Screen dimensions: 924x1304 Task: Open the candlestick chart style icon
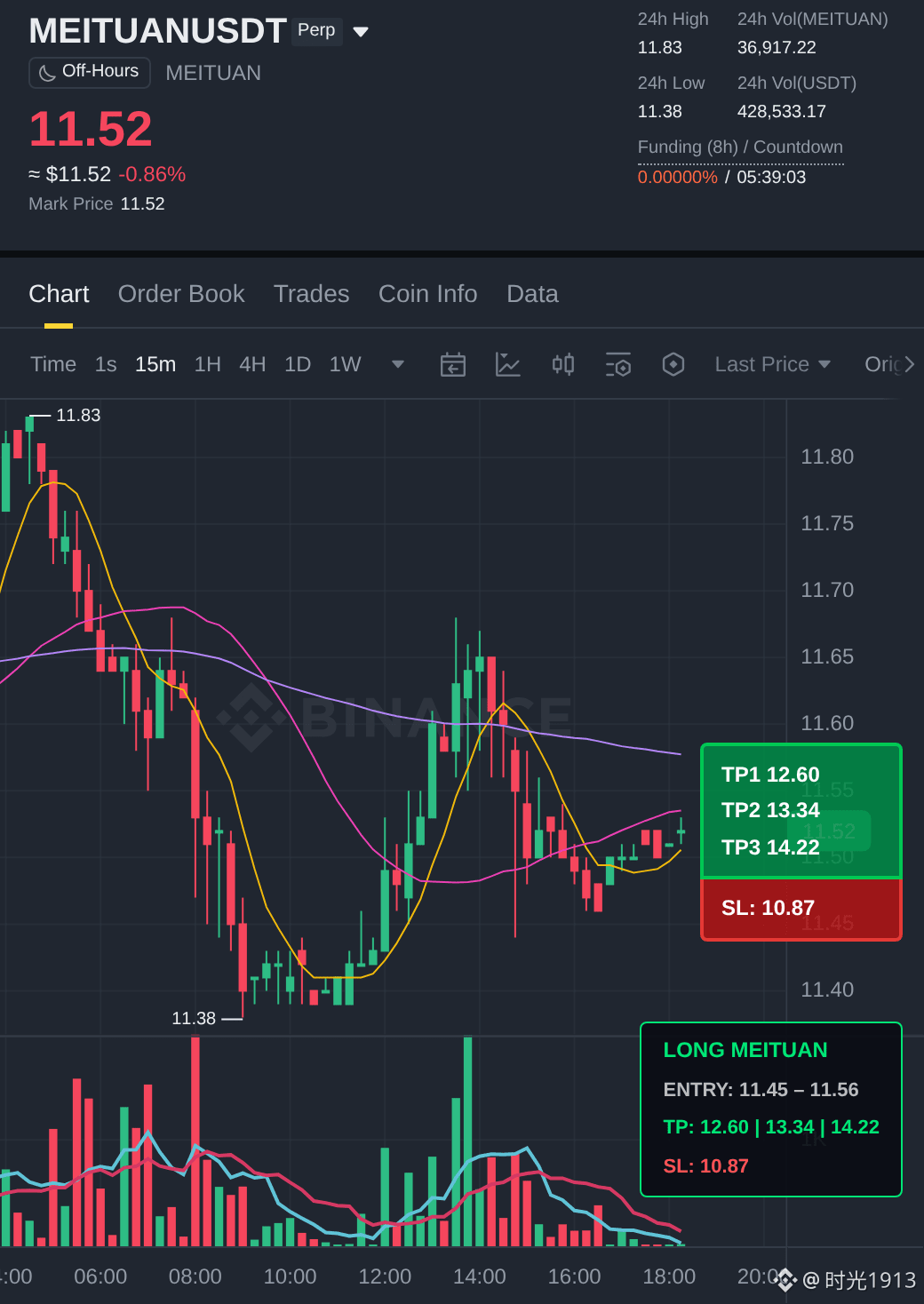pos(563,364)
